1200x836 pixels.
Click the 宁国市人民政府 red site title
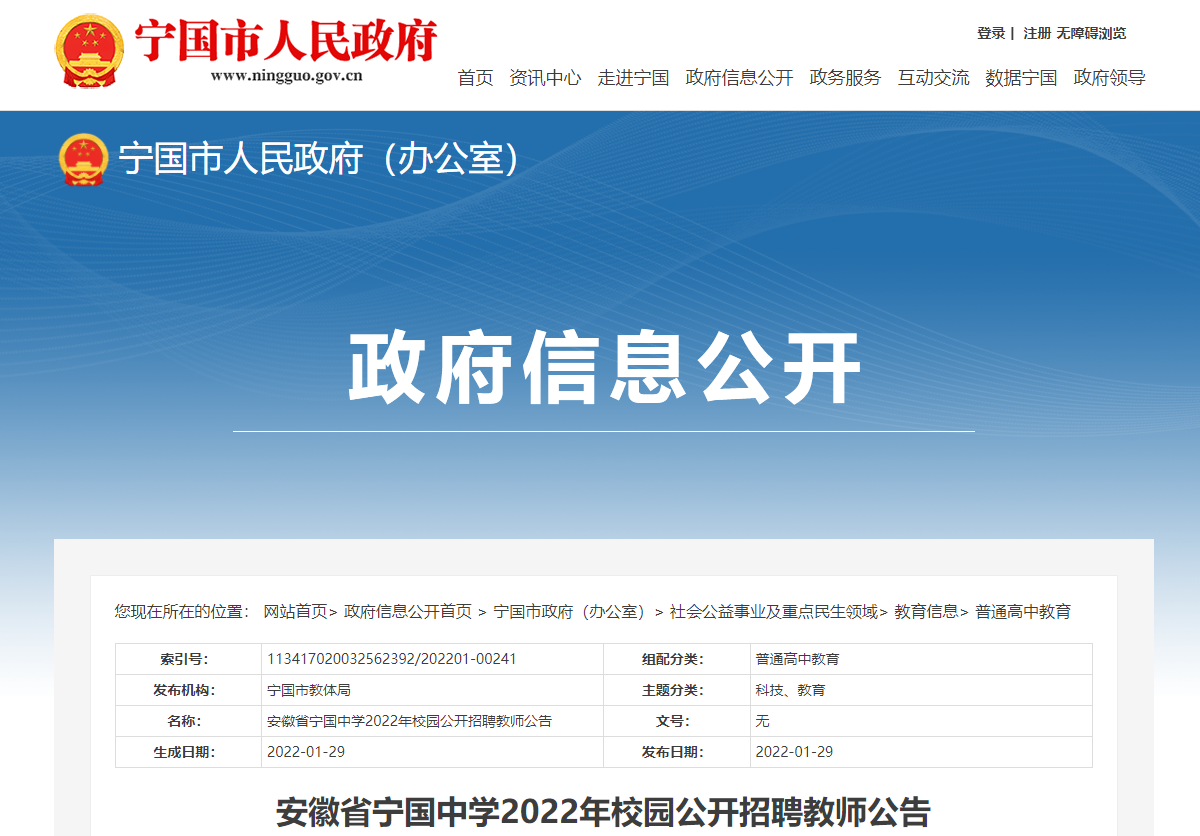point(286,40)
